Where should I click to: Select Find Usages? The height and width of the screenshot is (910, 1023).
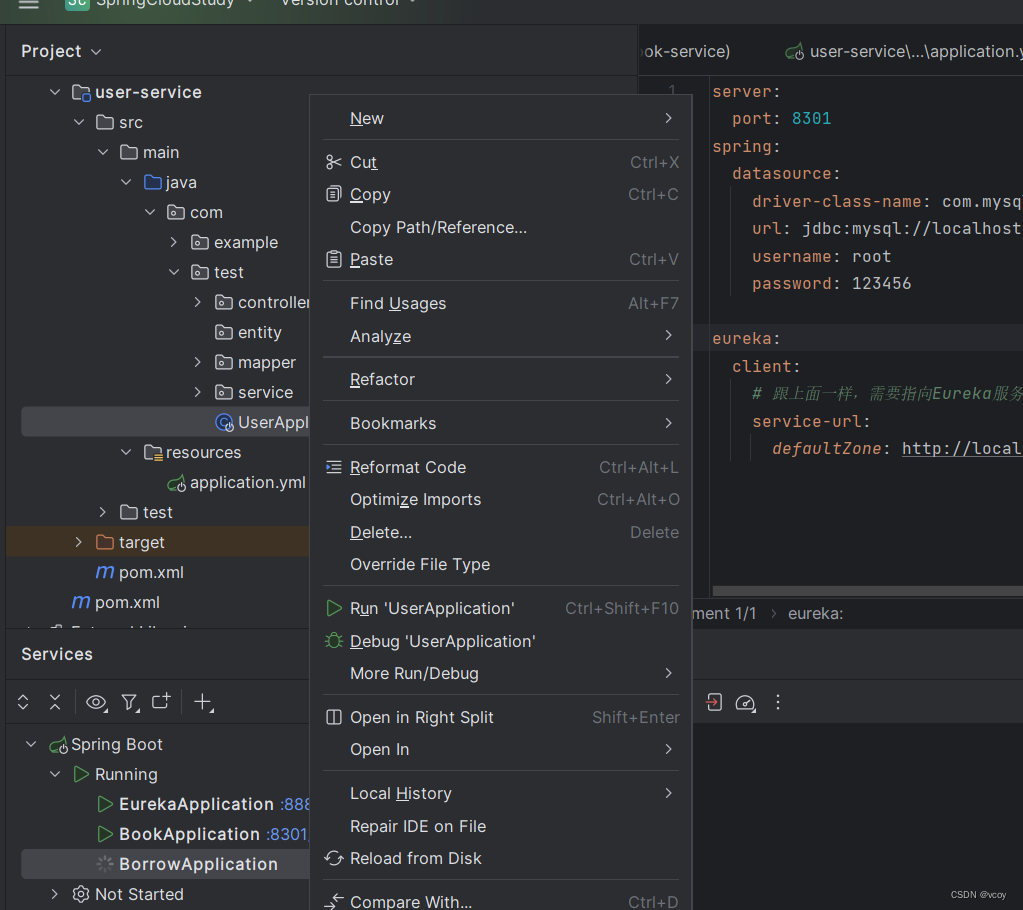(x=501, y=303)
